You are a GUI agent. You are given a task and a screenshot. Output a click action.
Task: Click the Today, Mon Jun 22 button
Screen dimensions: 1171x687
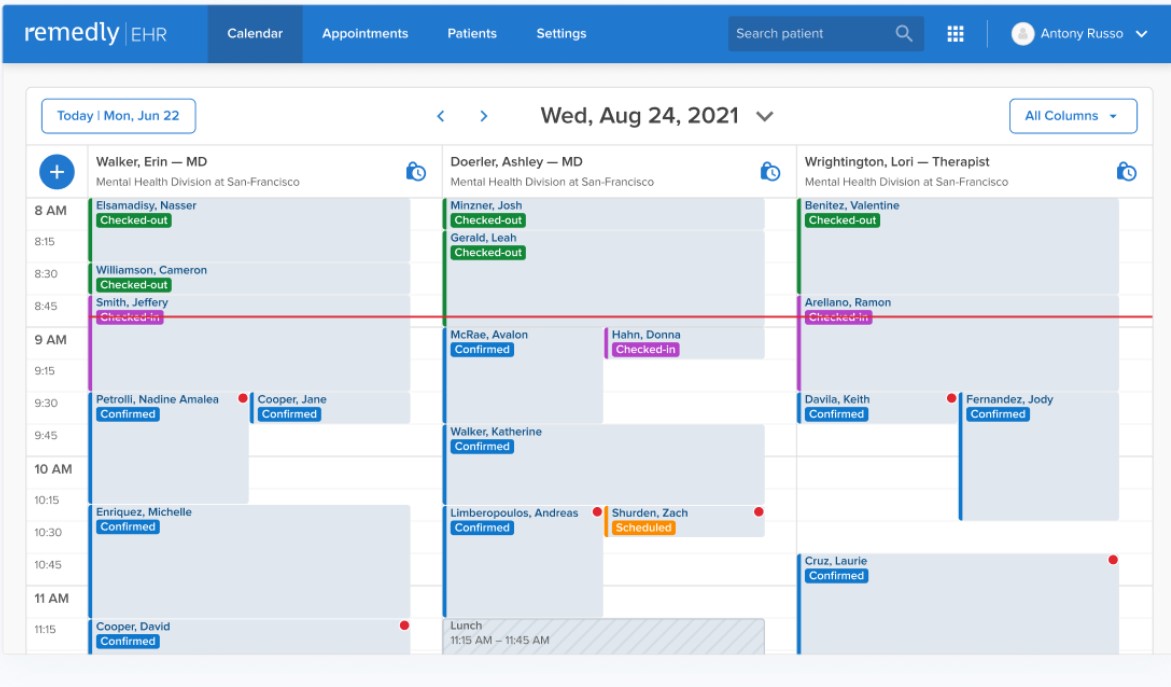point(118,115)
